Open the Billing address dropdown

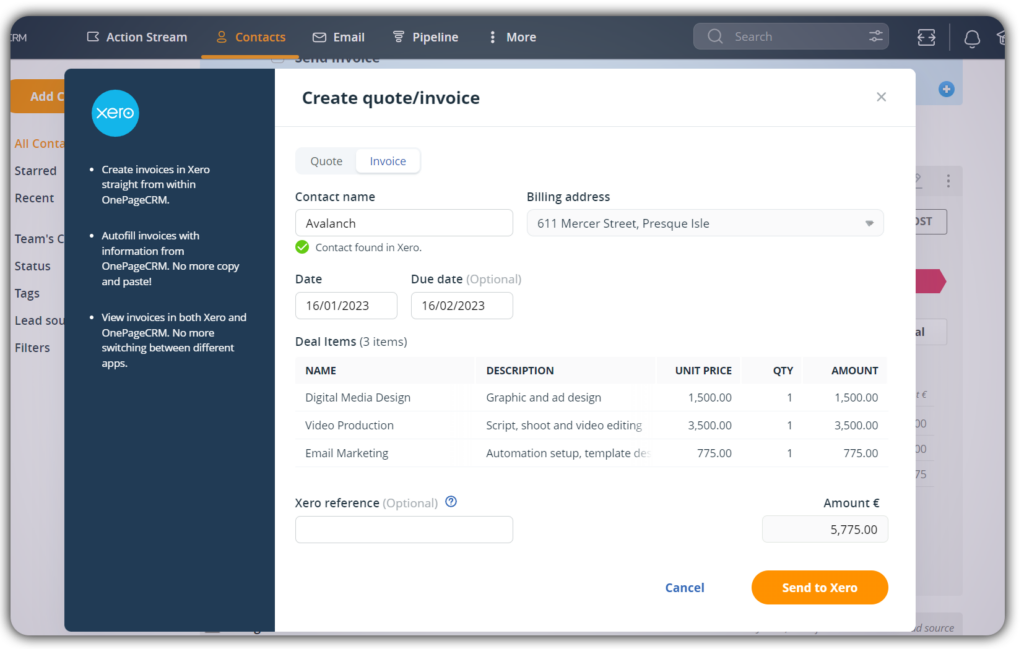click(x=868, y=222)
